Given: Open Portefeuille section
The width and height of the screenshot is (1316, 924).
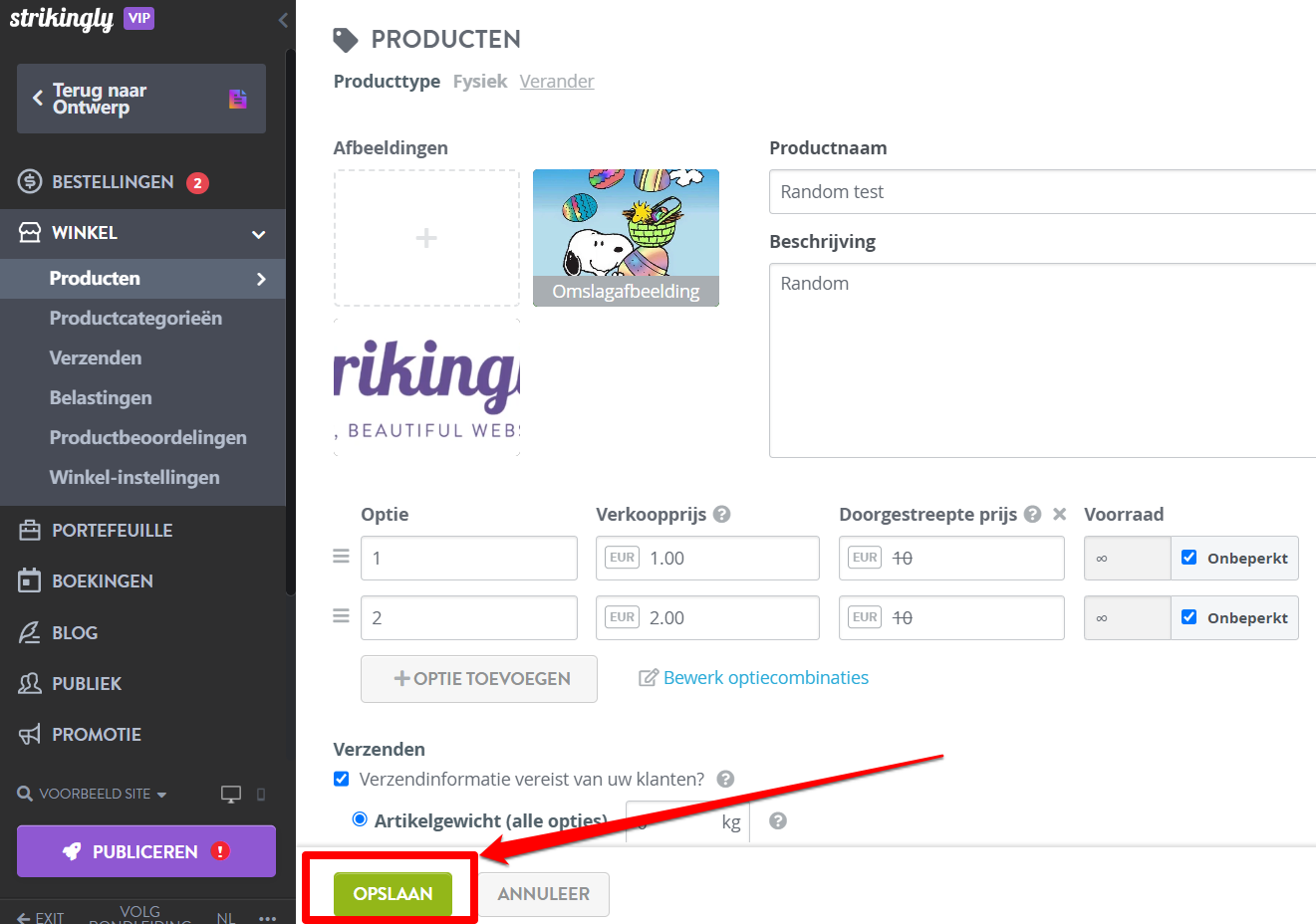Looking at the screenshot, I should [112, 531].
